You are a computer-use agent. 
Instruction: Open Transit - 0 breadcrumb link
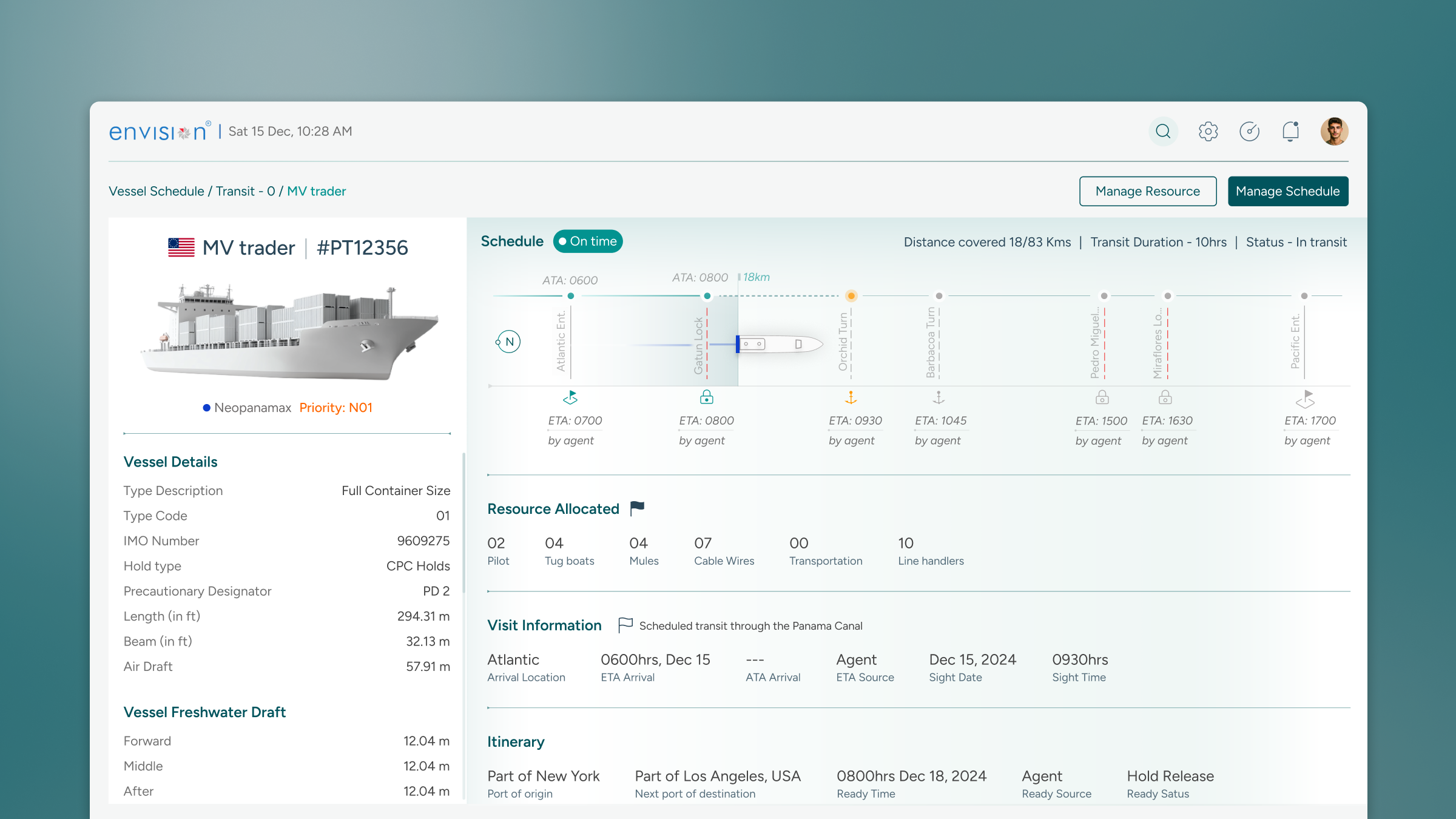pos(245,191)
